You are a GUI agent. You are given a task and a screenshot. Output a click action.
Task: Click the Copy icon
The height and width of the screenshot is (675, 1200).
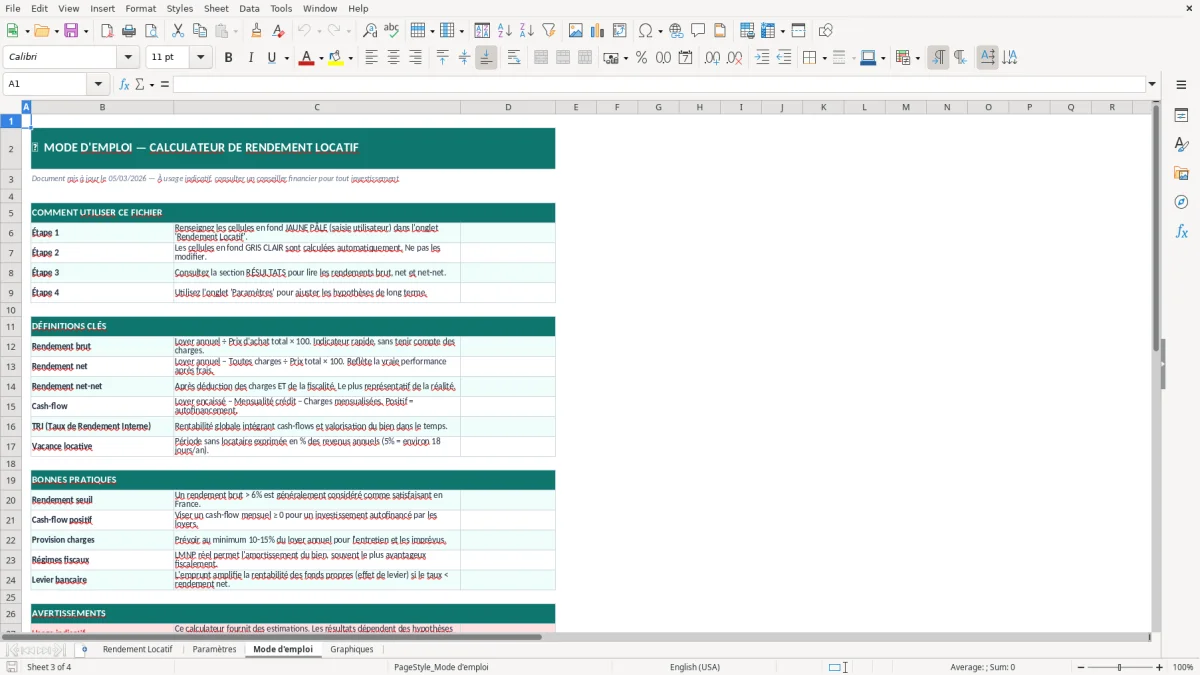point(200,31)
